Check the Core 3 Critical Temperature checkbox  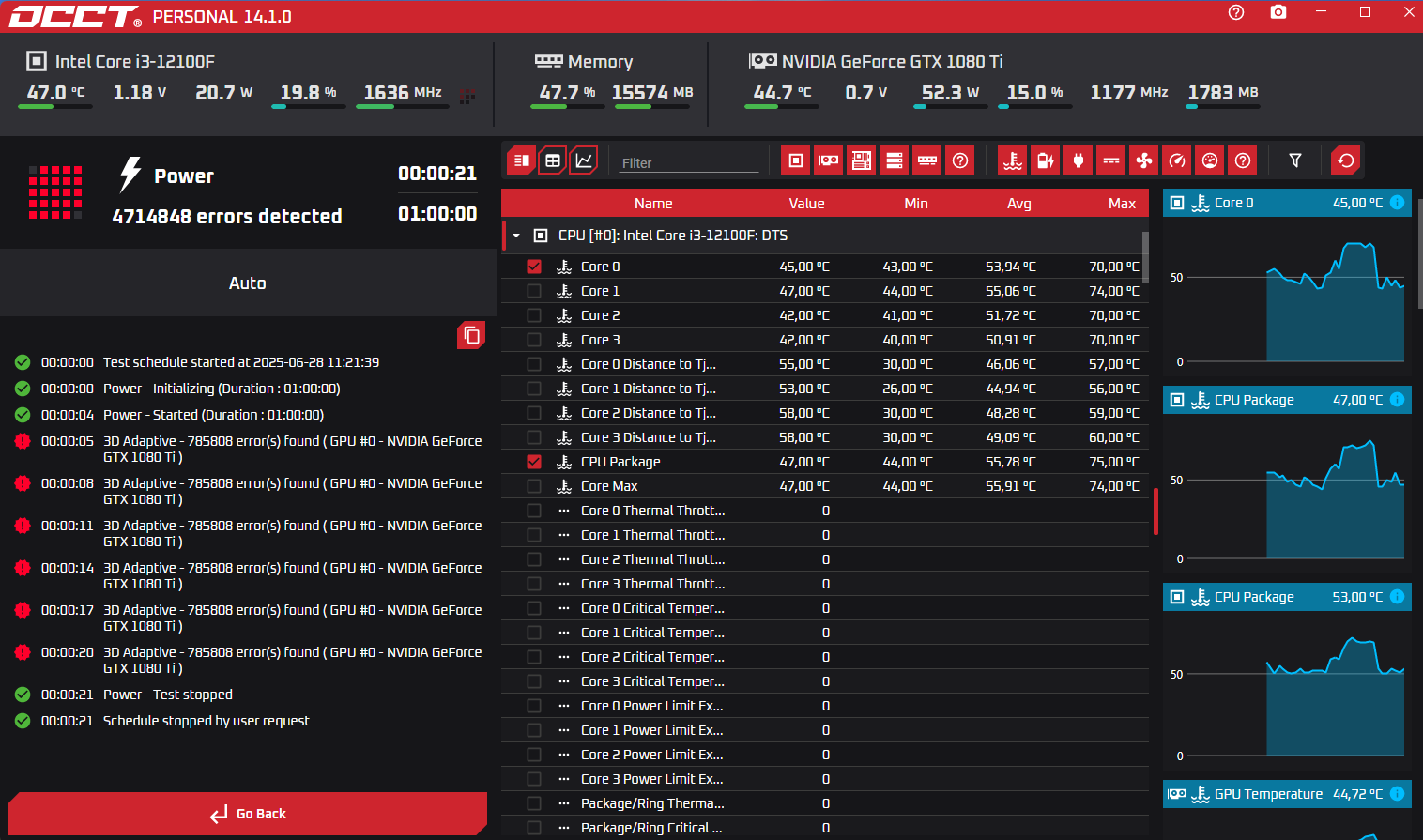click(x=534, y=681)
